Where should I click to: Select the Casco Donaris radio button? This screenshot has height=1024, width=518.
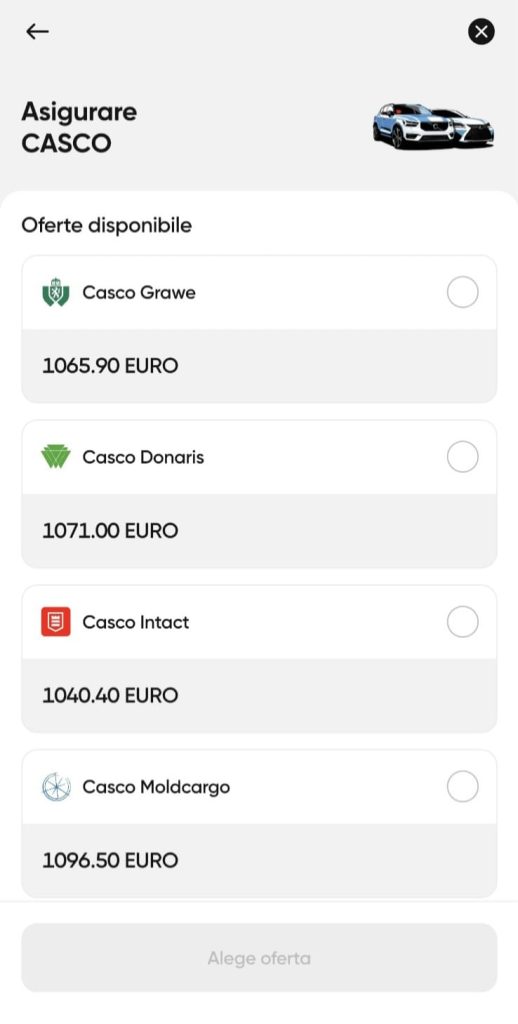(x=462, y=456)
